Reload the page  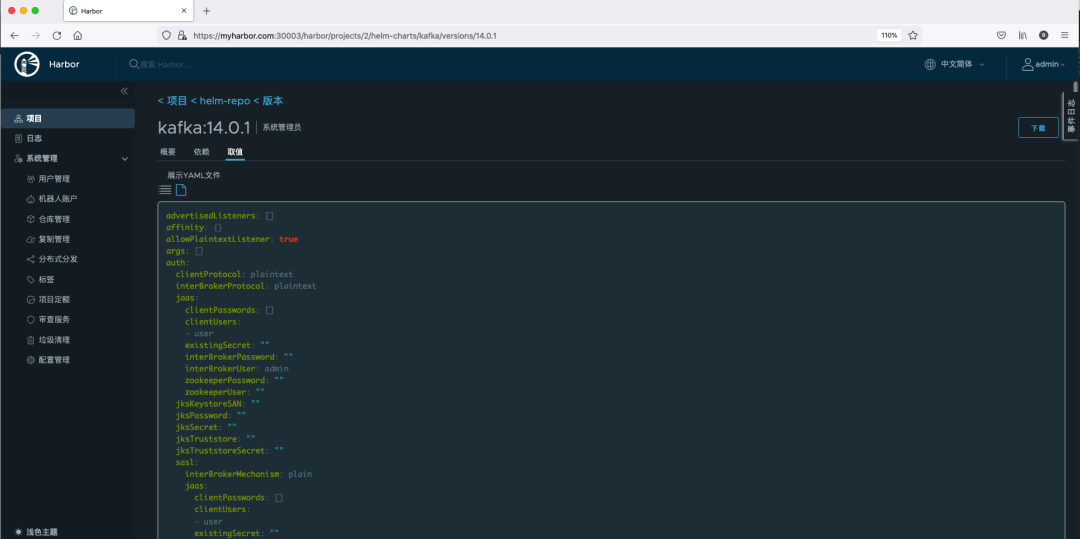[x=57, y=35]
